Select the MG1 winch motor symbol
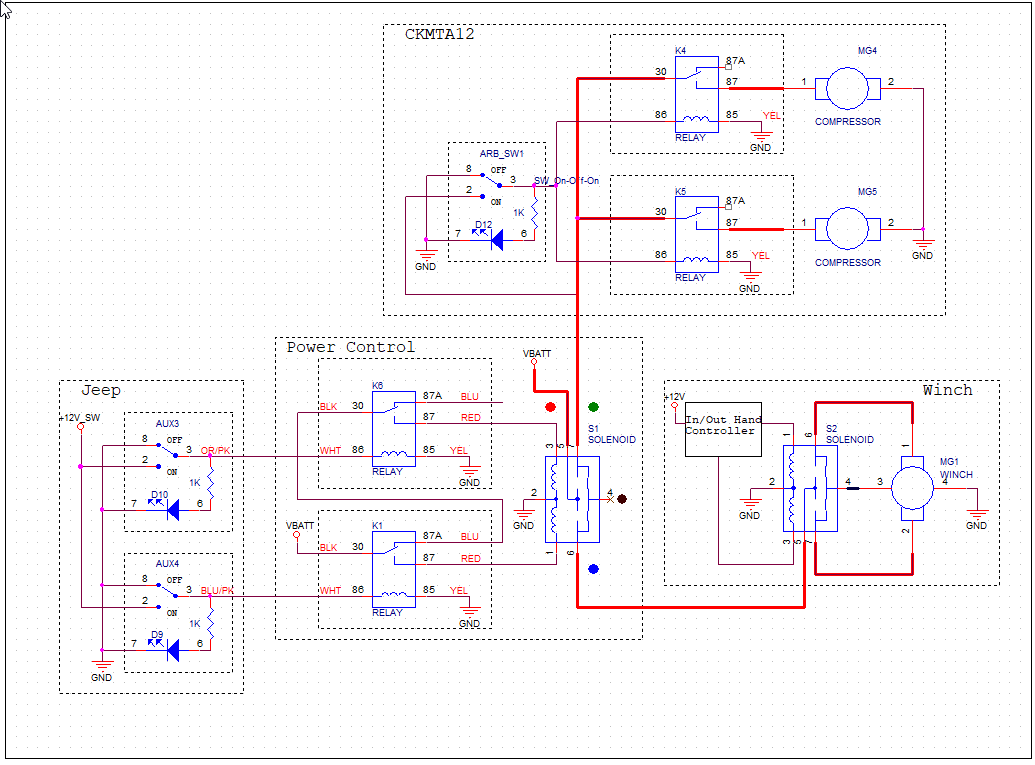 point(912,488)
